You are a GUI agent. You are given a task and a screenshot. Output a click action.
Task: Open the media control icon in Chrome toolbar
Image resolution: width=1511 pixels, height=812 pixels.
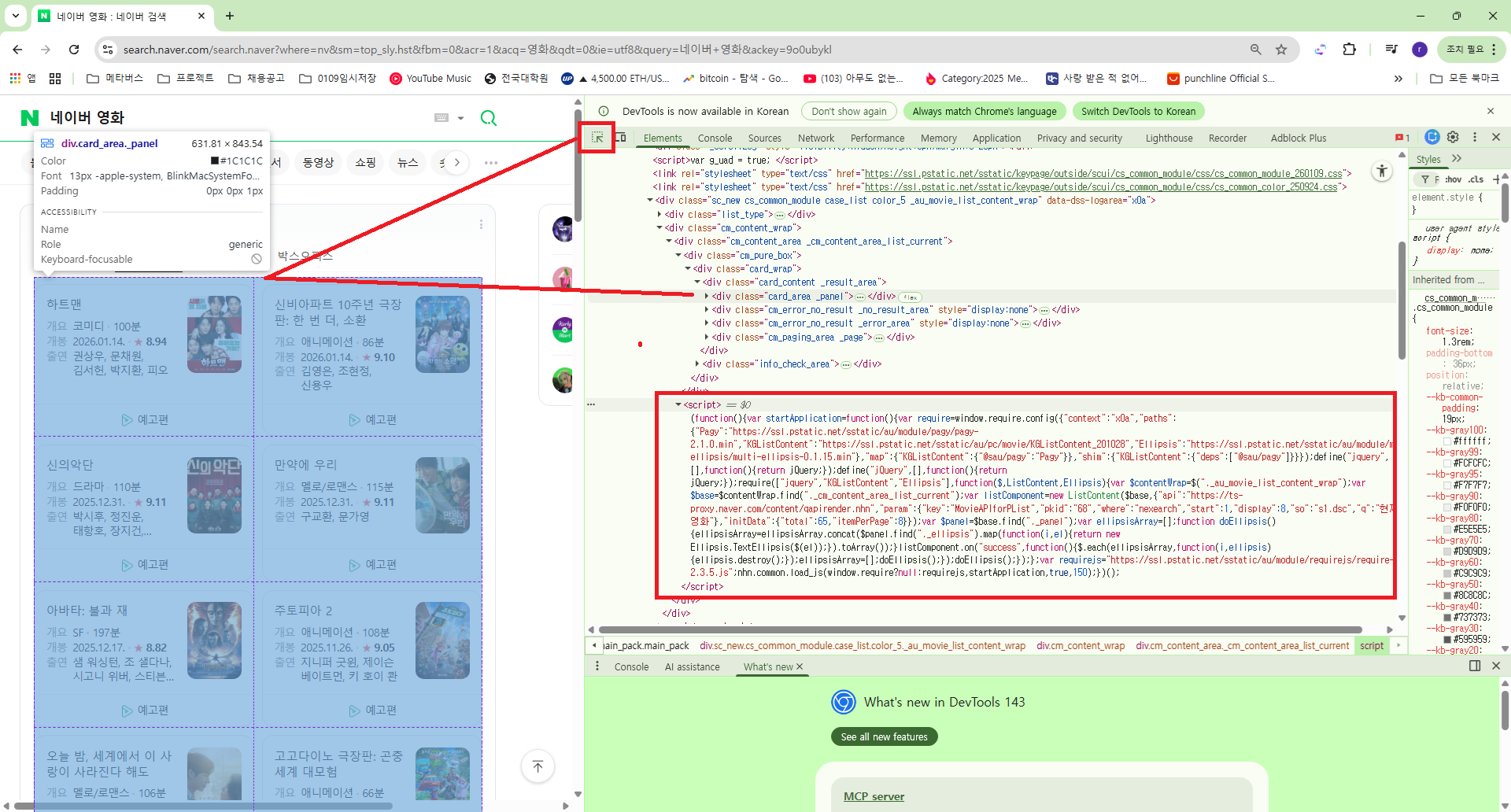[x=1391, y=50]
